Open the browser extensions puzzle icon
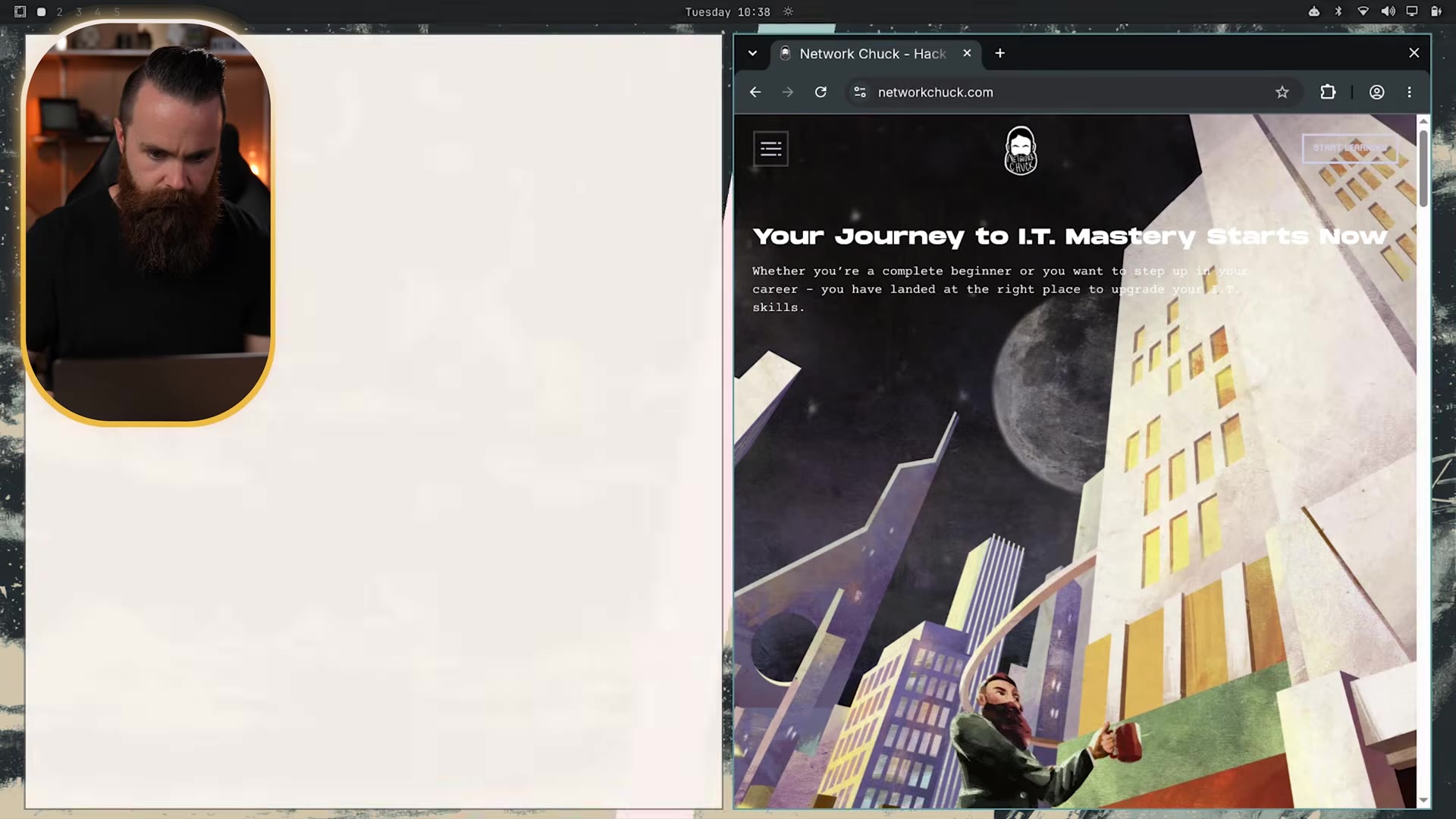Image resolution: width=1456 pixels, height=819 pixels. click(x=1328, y=92)
